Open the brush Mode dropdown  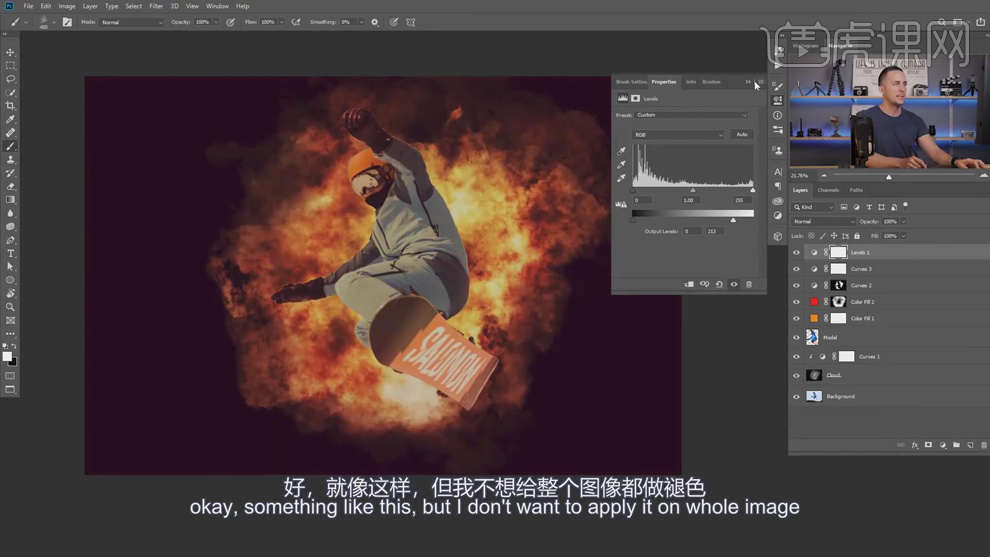131,22
